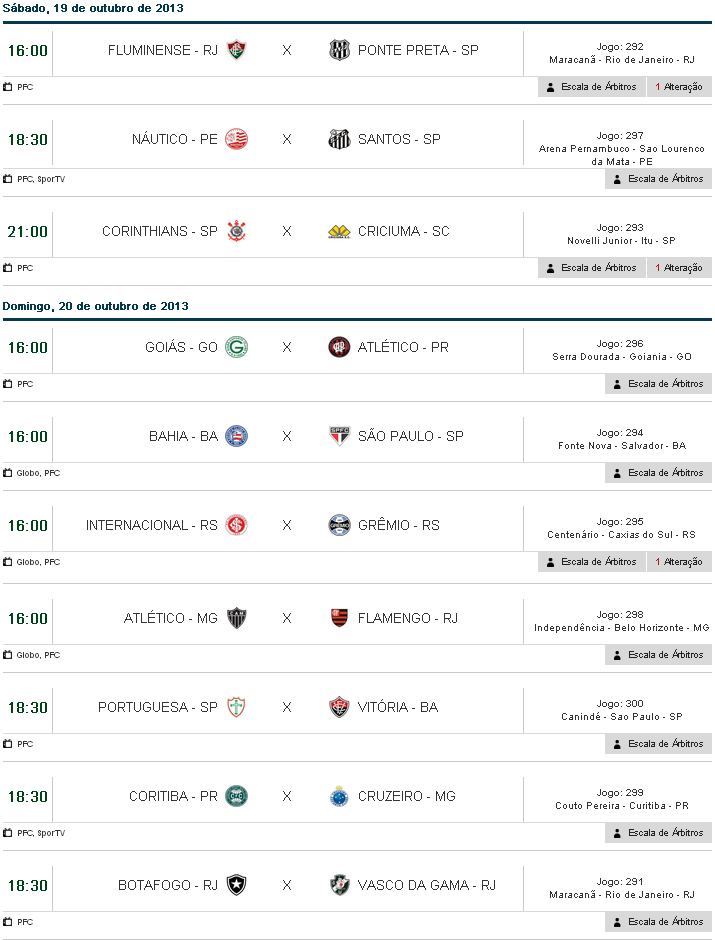The height and width of the screenshot is (940, 715).
Task: Click the Goiás green crest
Action: (236, 347)
